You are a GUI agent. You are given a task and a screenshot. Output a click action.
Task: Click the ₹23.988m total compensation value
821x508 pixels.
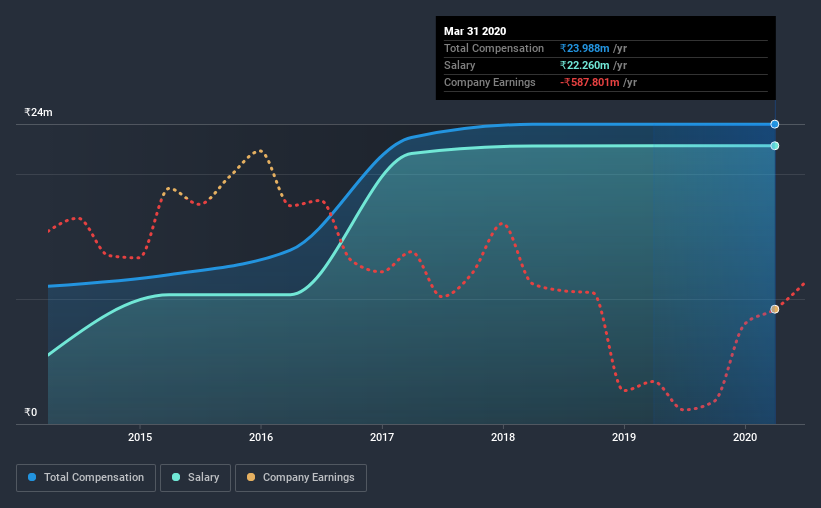coord(584,48)
